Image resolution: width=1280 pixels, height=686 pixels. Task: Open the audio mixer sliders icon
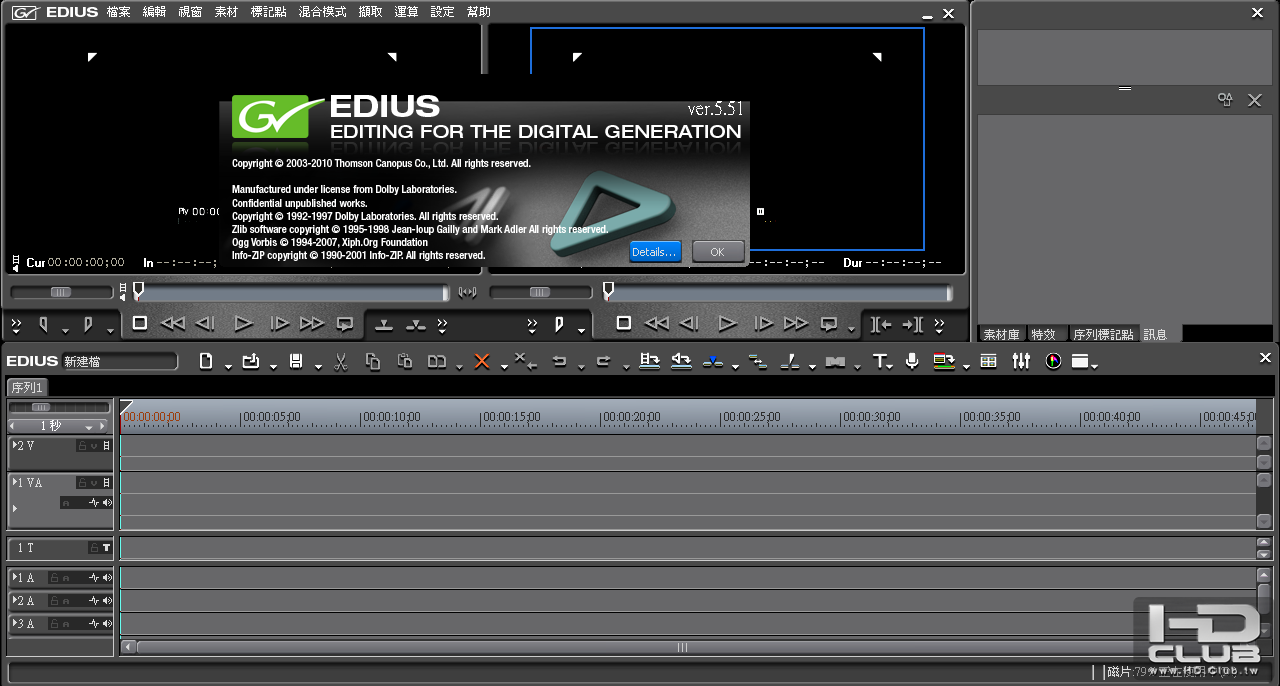point(1021,361)
